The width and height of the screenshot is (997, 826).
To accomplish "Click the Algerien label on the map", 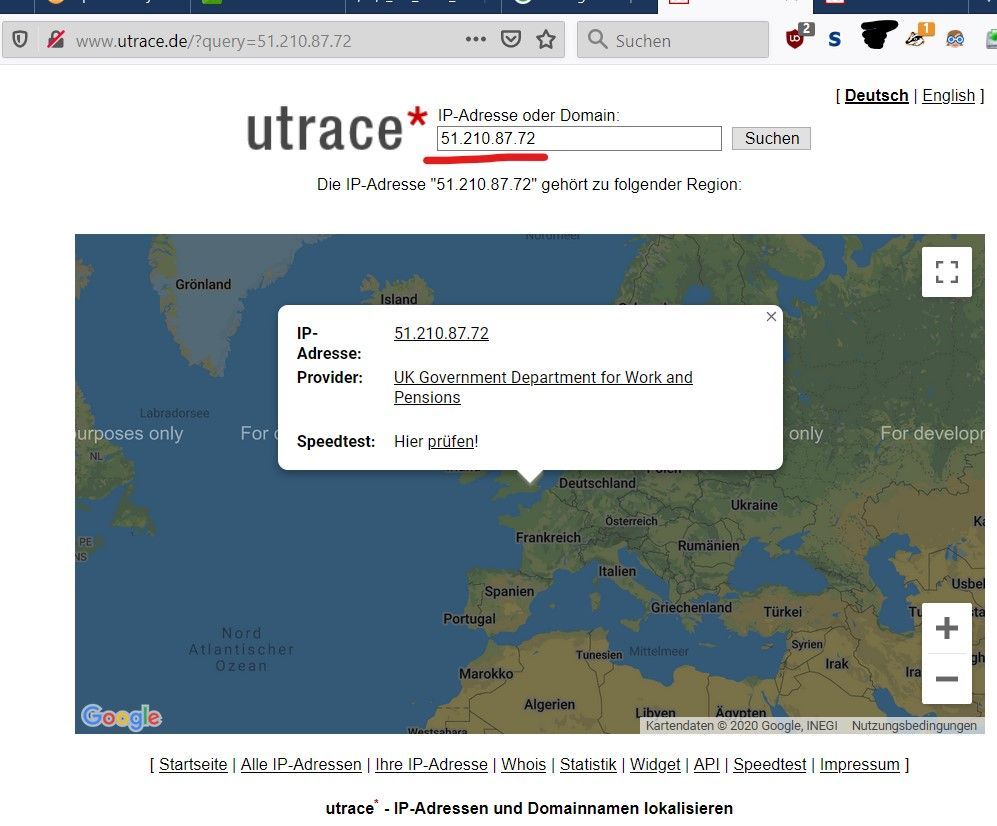I will click(x=549, y=704).
